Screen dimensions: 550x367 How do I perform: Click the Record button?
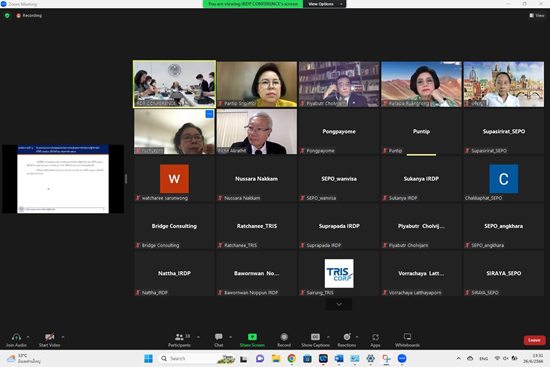coord(284,340)
